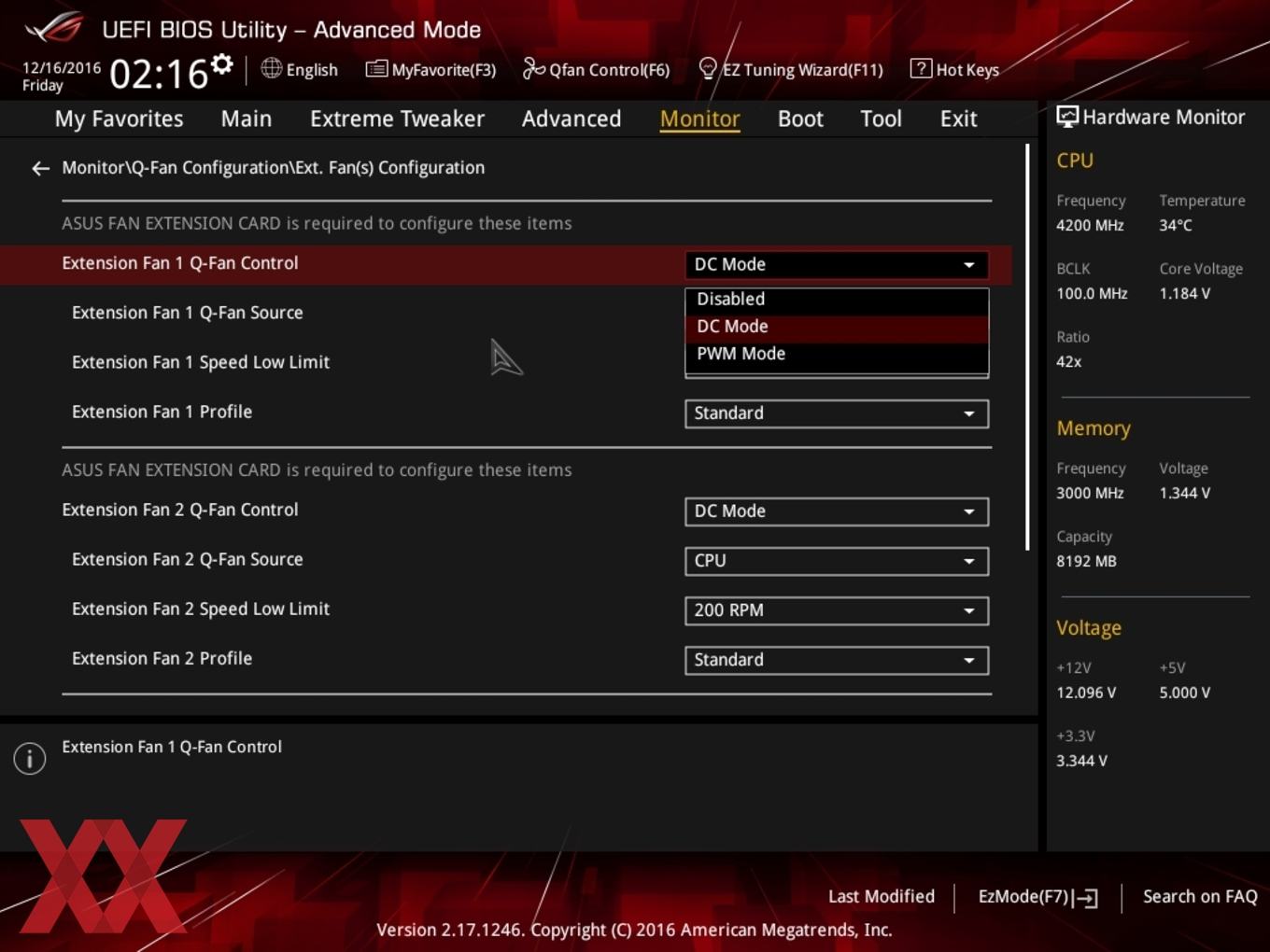Open the Extreme Tweaker tab

pos(397,119)
